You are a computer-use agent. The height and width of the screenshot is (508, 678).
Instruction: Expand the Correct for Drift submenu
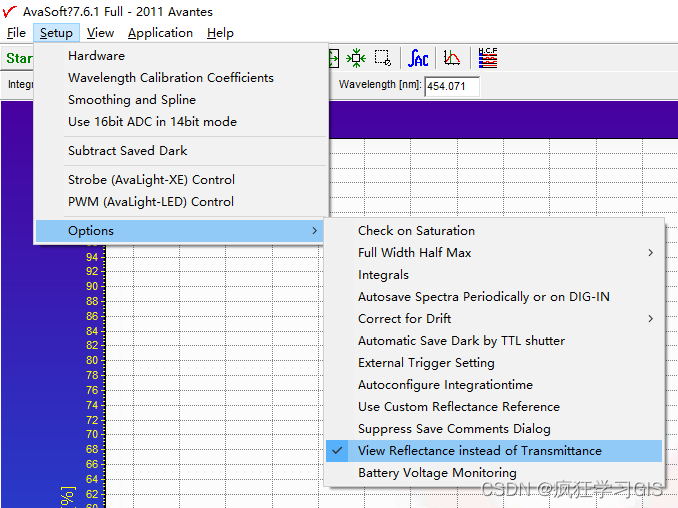pyautogui.click(x=494, y=319)
